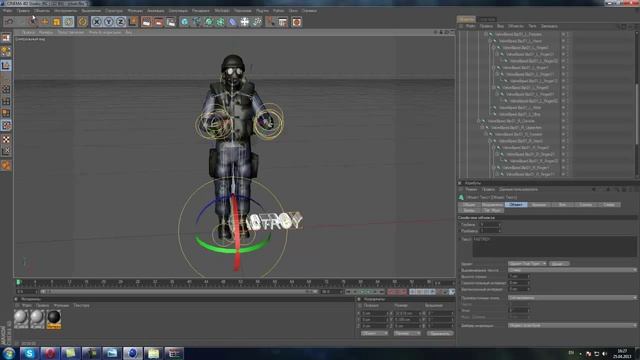Open the Координаты attributes tab
The image size is (640, 360).
492,204
